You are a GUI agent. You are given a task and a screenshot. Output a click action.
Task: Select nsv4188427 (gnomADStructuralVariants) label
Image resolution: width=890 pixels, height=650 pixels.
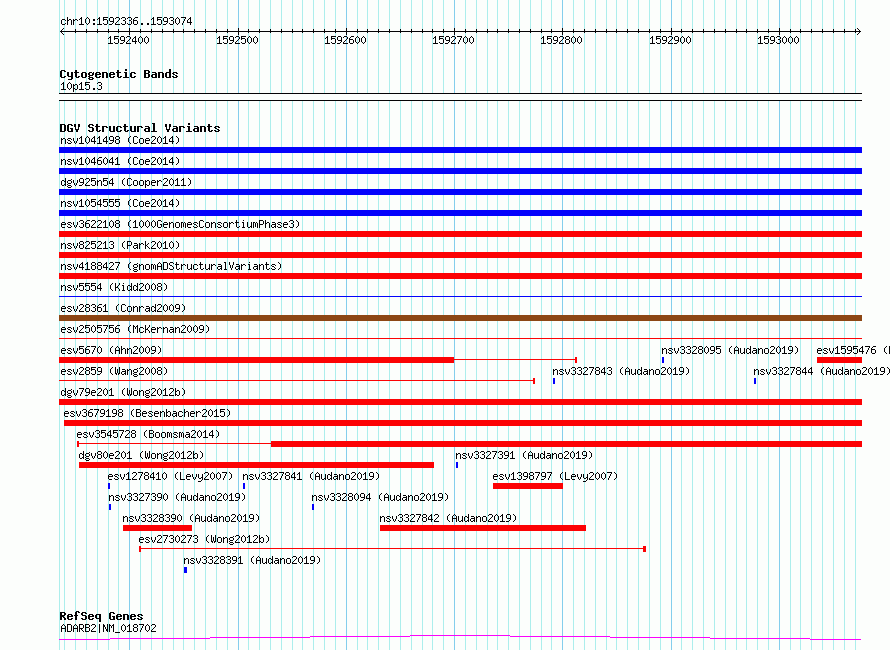171,266
